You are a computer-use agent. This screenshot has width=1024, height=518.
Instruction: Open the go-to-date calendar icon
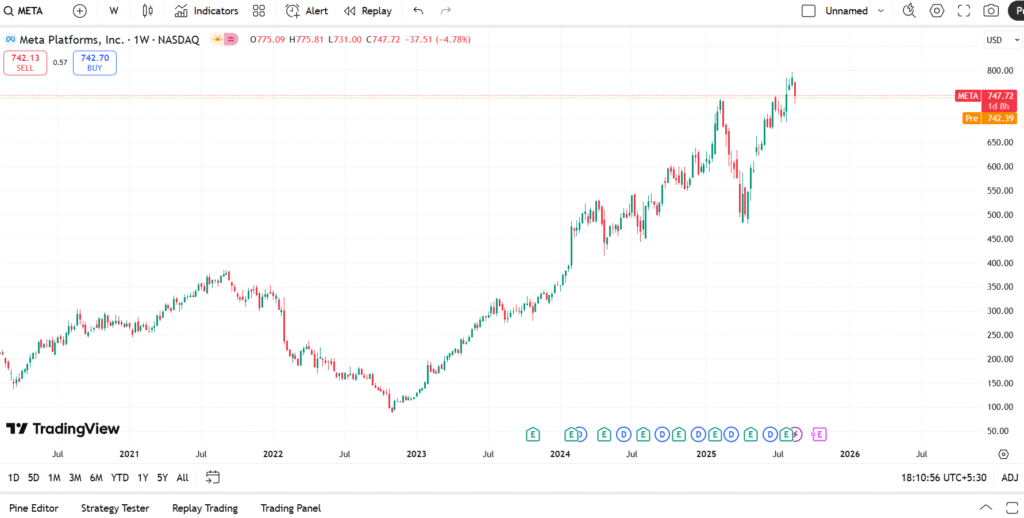(212, 478)
